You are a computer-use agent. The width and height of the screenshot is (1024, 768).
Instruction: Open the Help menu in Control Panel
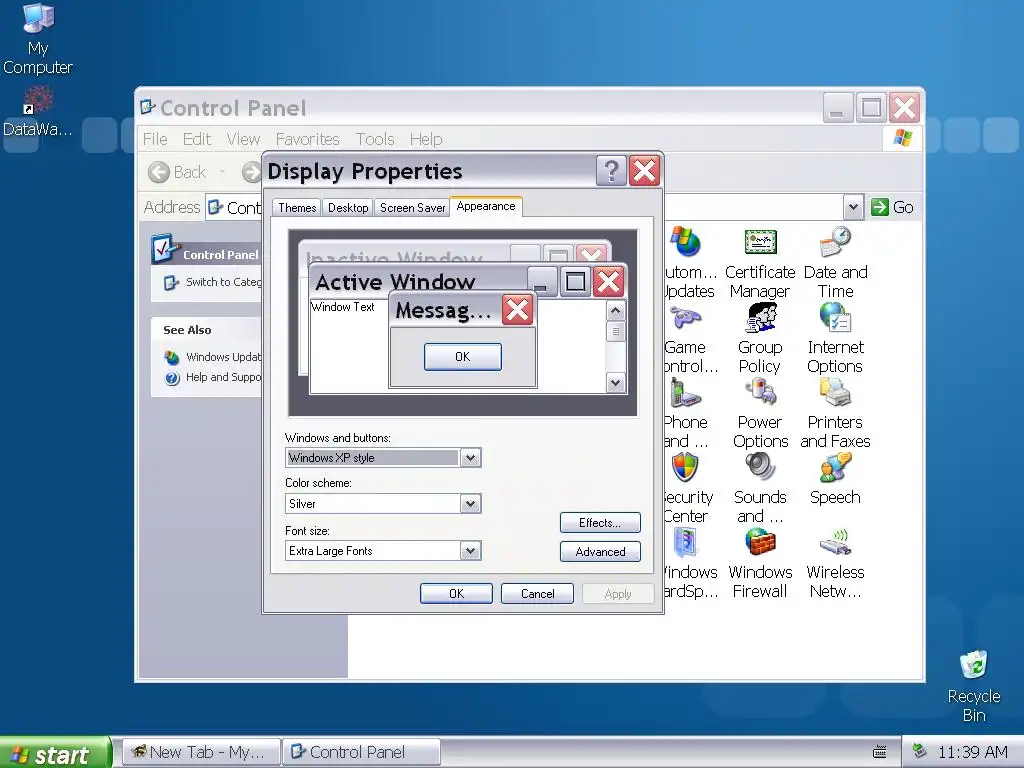[x=426, y=139]
